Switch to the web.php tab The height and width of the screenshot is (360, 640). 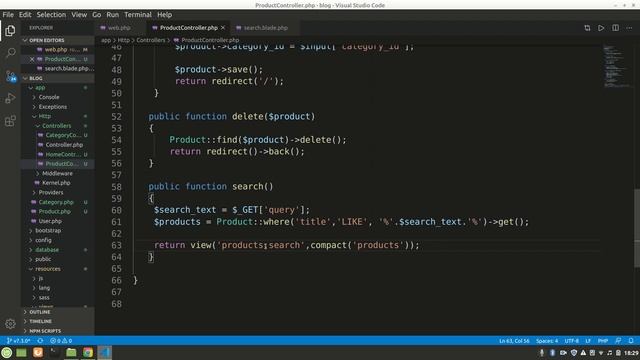click(x=119, y=28)
